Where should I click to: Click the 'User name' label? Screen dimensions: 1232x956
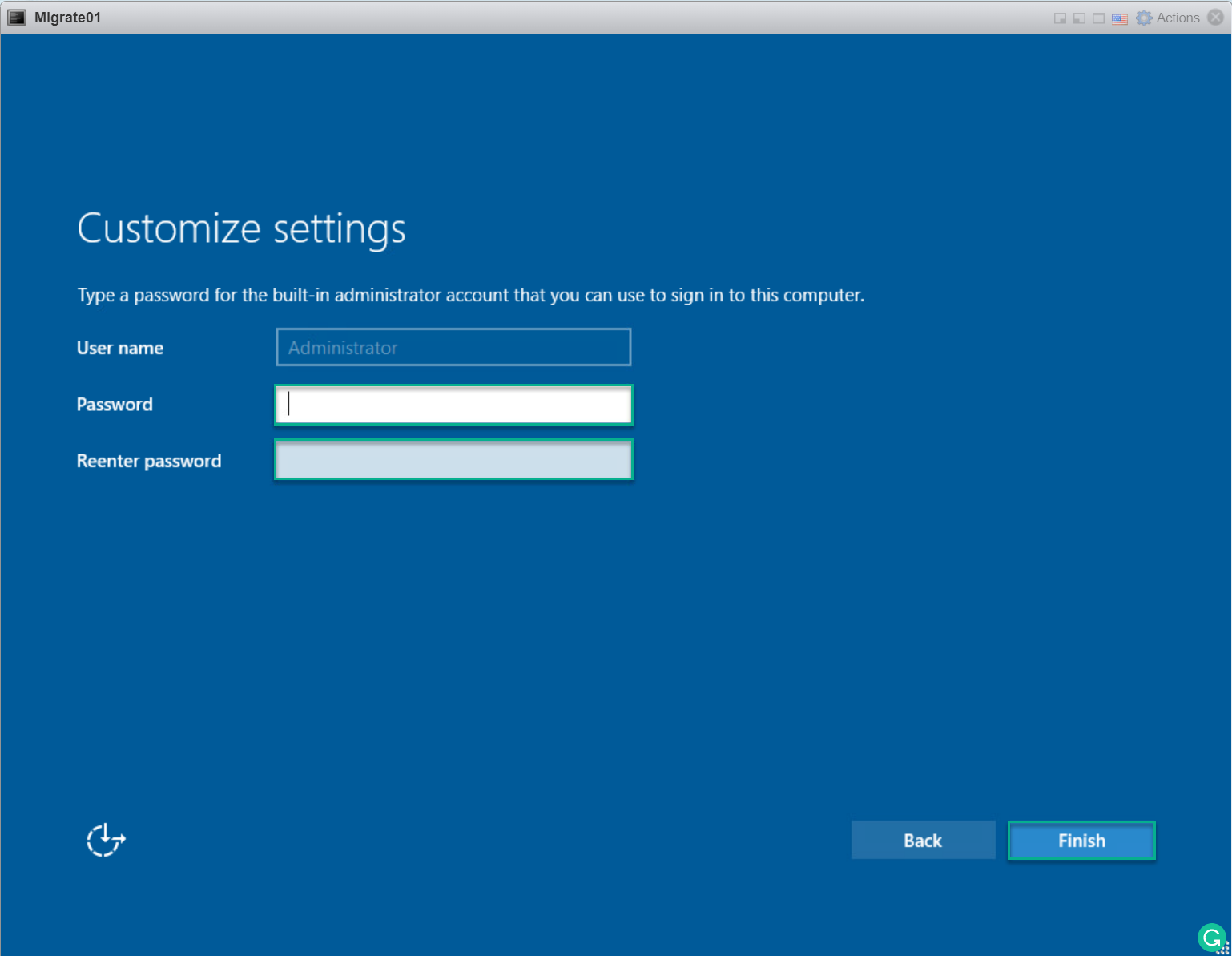[x=120, y=348]
